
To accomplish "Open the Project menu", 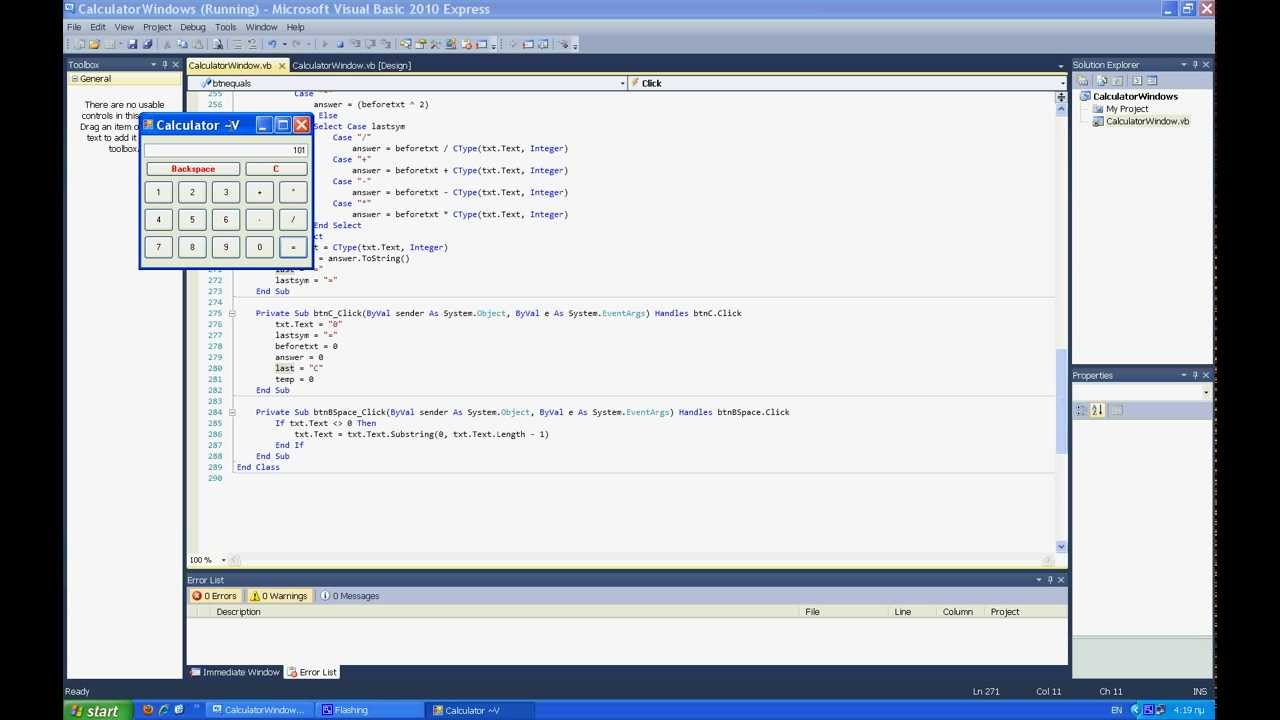I will pos(157,27).
